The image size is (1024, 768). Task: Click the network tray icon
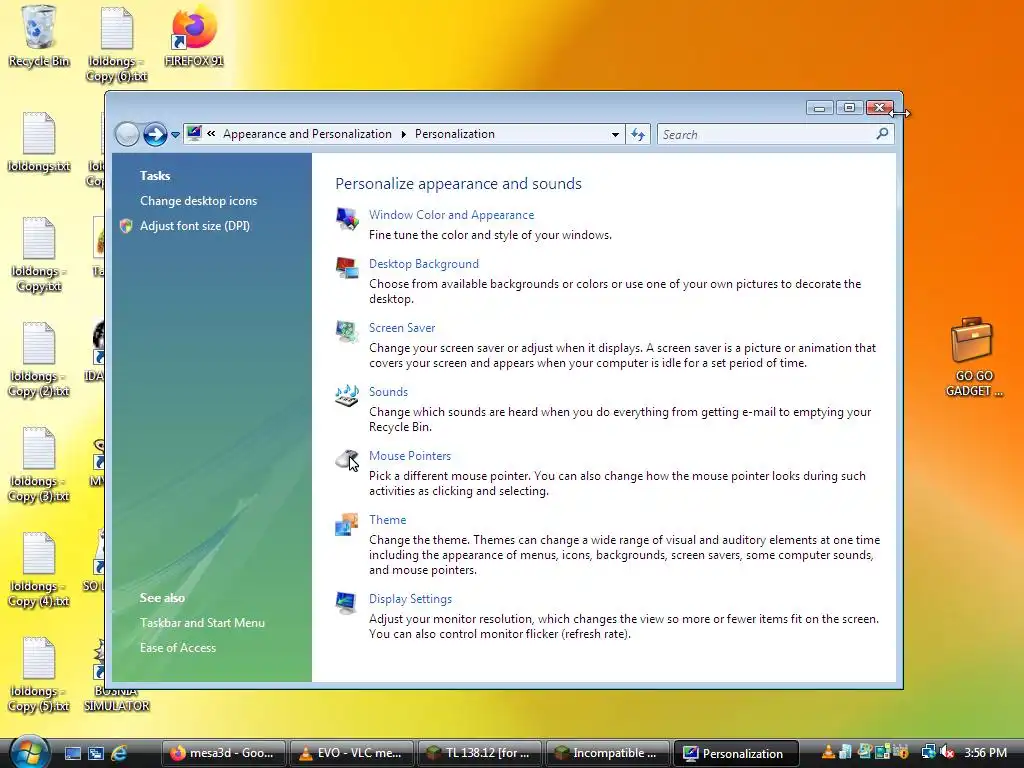pos(928,752)
